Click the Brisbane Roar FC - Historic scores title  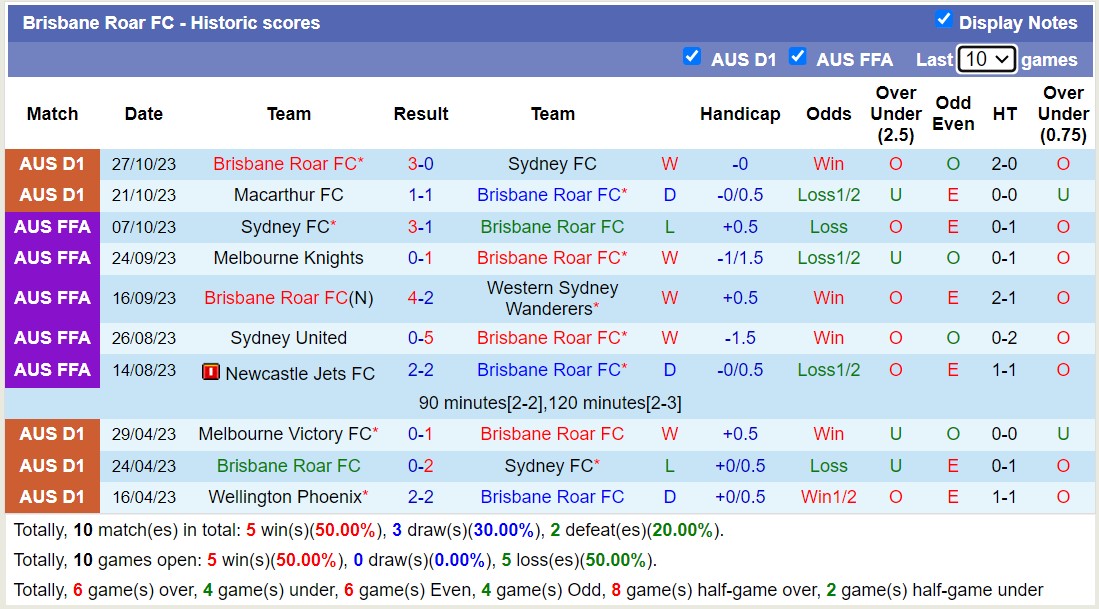pyautogui.click(x=170, y=22)
